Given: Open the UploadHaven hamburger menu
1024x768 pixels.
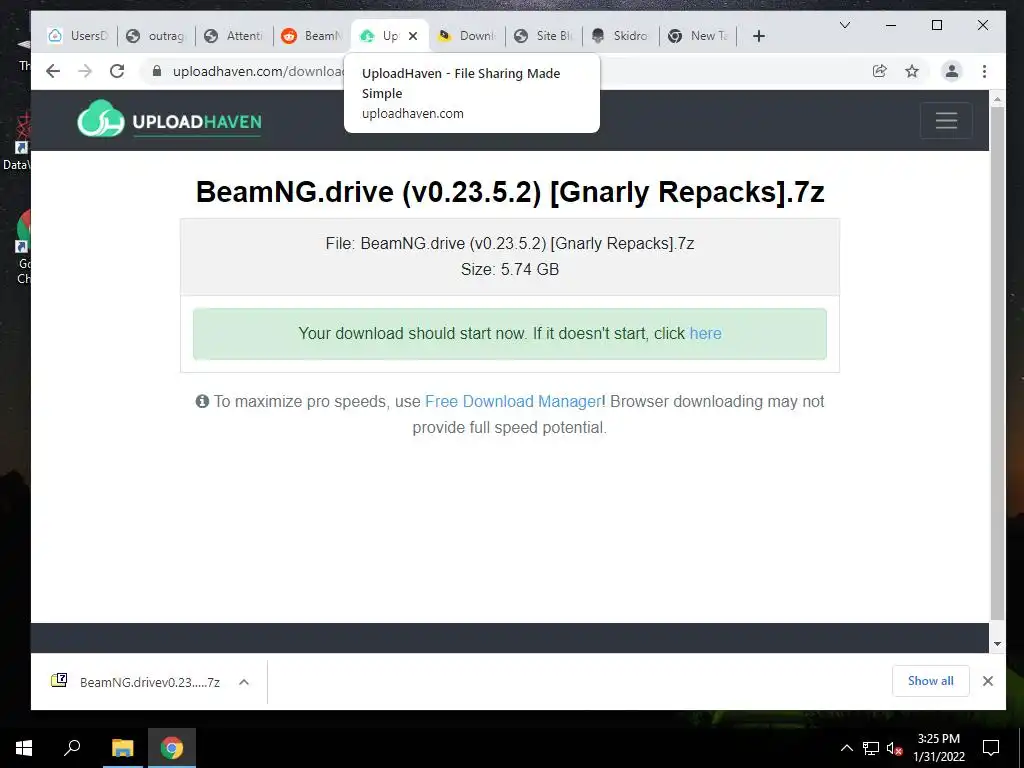Looking at the screenshot, I should [946, 121].
